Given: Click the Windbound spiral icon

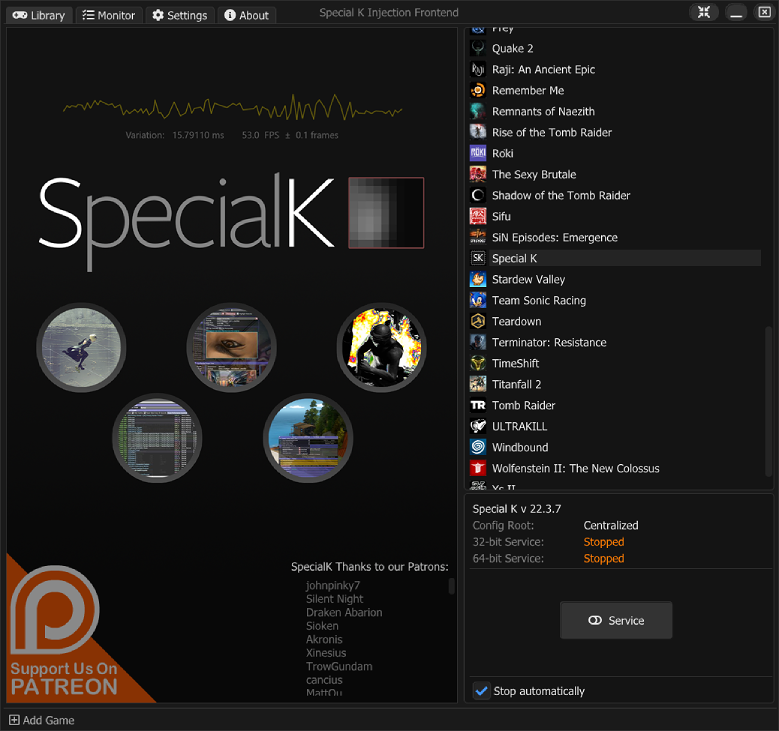Looking at the screenshot, I should point(478,447).
